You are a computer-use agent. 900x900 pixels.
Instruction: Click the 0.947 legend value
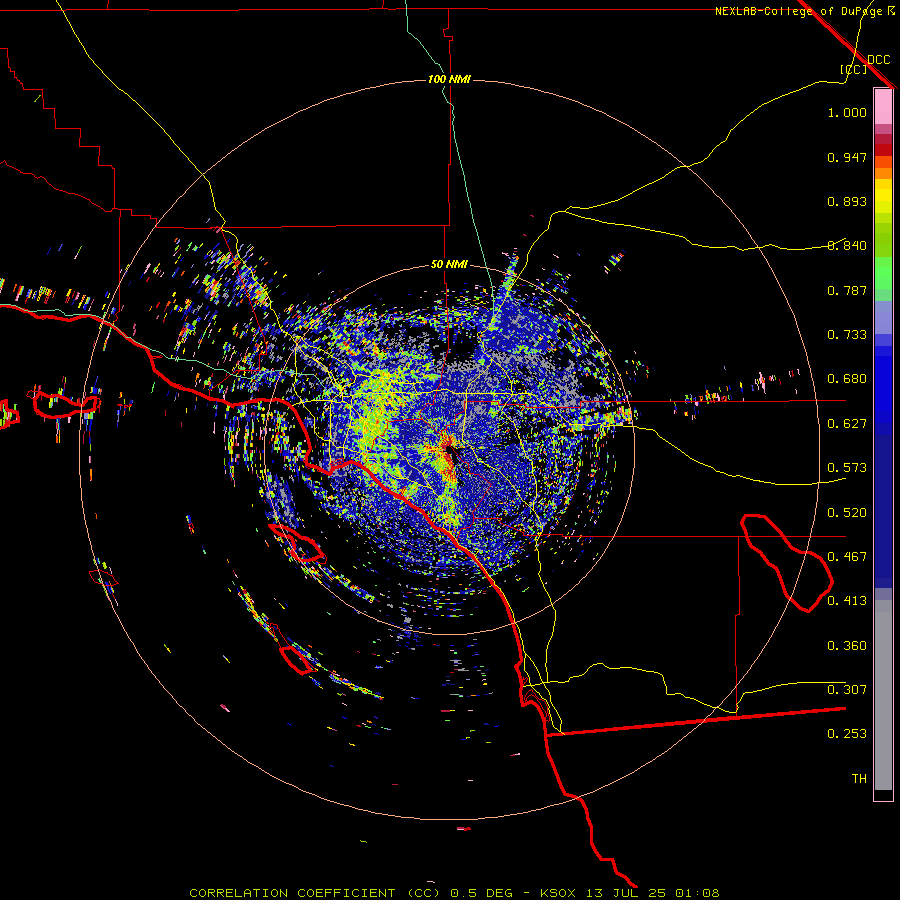[847, 157]
